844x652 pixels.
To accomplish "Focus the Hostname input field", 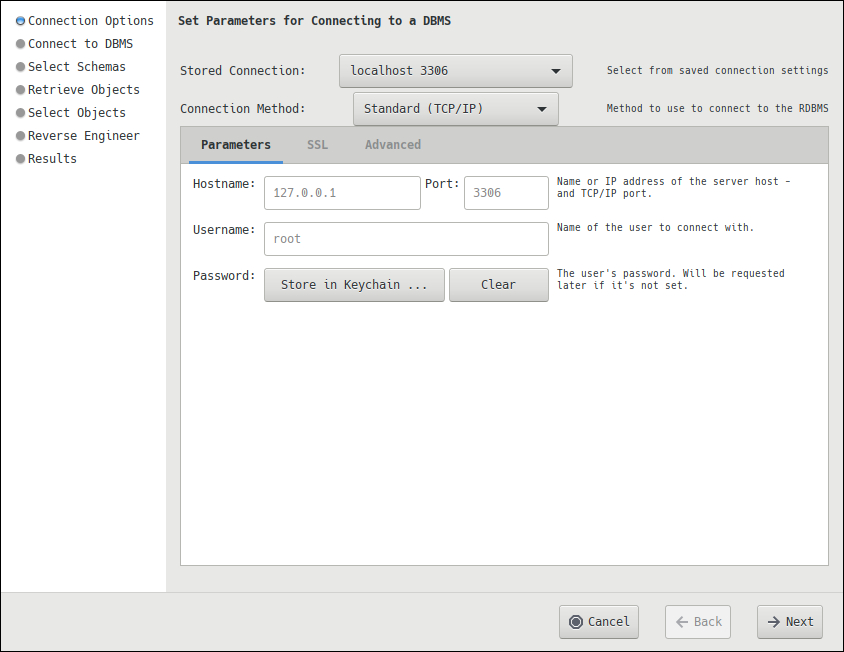I will [x=342, y=193].
